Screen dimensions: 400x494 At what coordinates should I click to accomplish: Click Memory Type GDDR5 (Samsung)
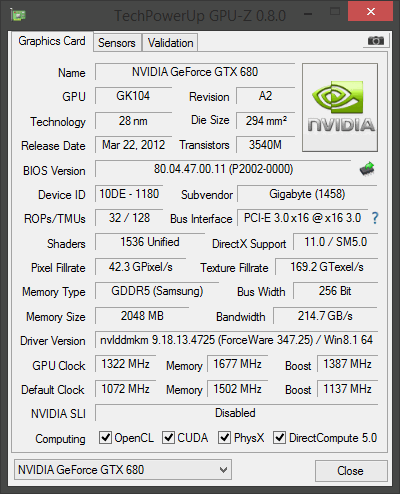pos(157,291)
